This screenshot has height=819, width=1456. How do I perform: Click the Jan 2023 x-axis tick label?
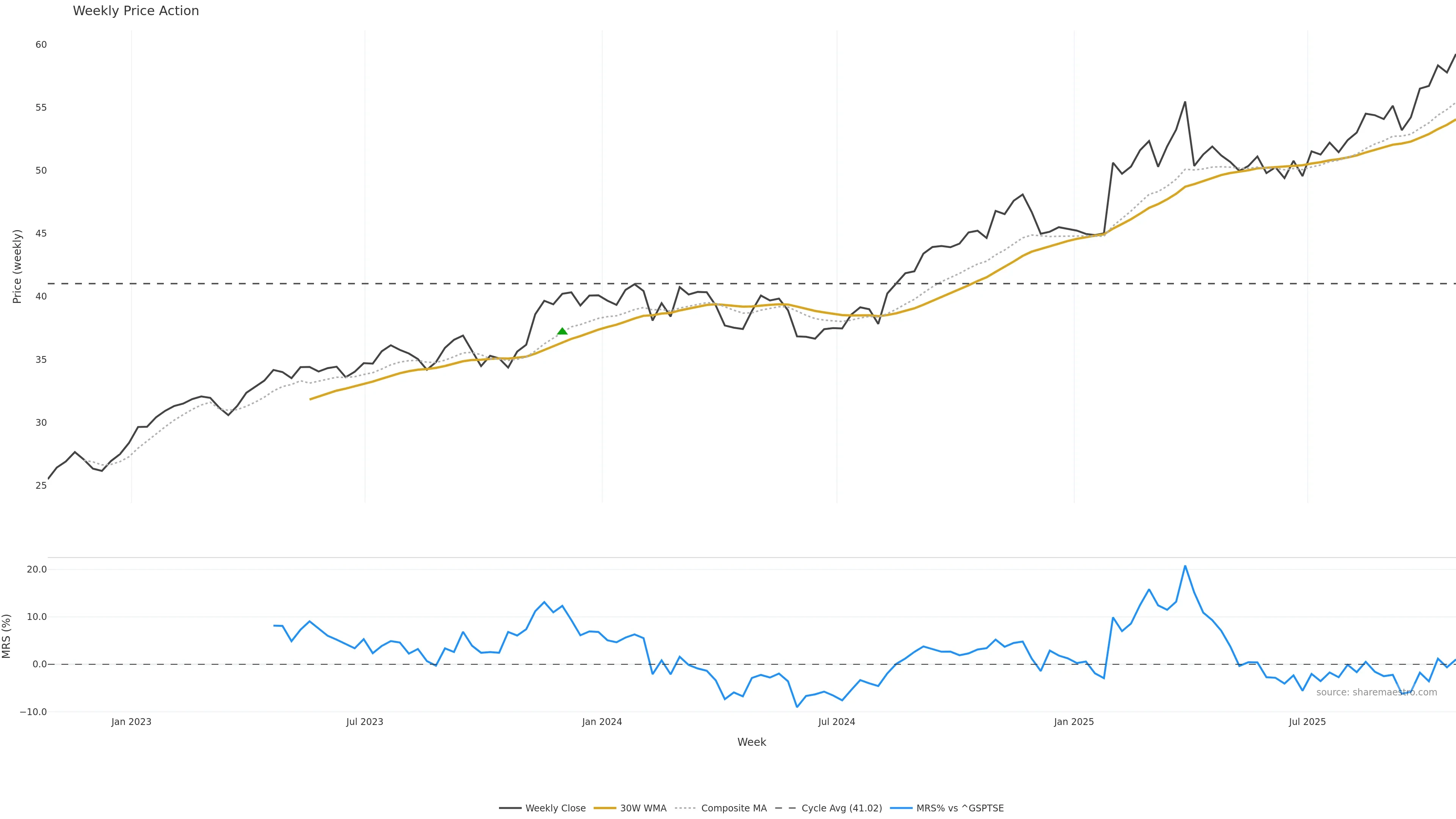point(131,722)
